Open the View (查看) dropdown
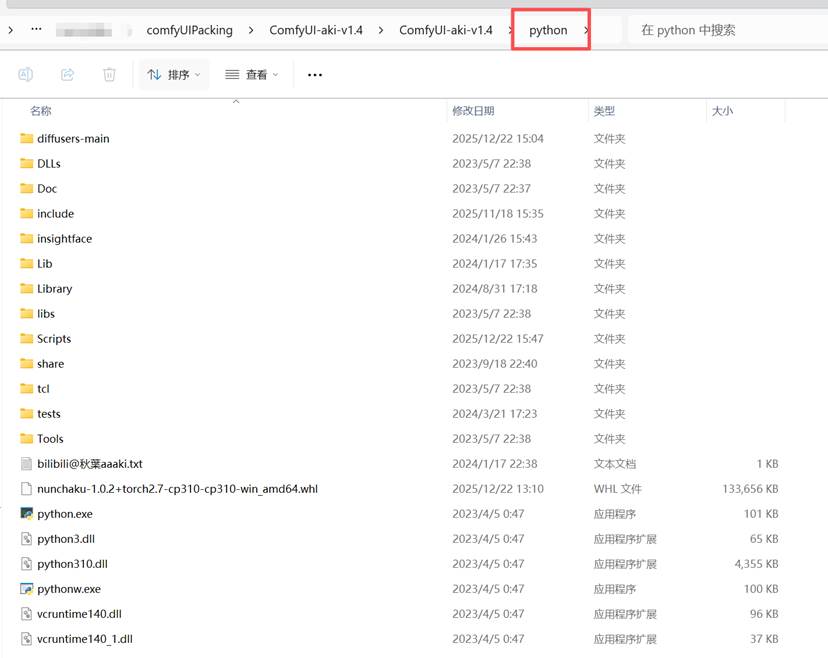Screen dimensions: 828x658 (251, 75)
